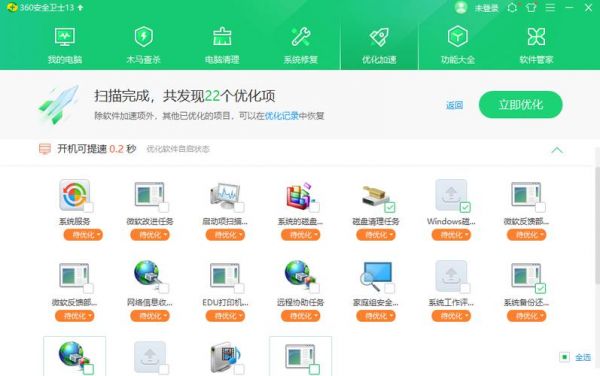
Task: Uncheck the 系统备份还 checkbox
Action: [540, 288]
